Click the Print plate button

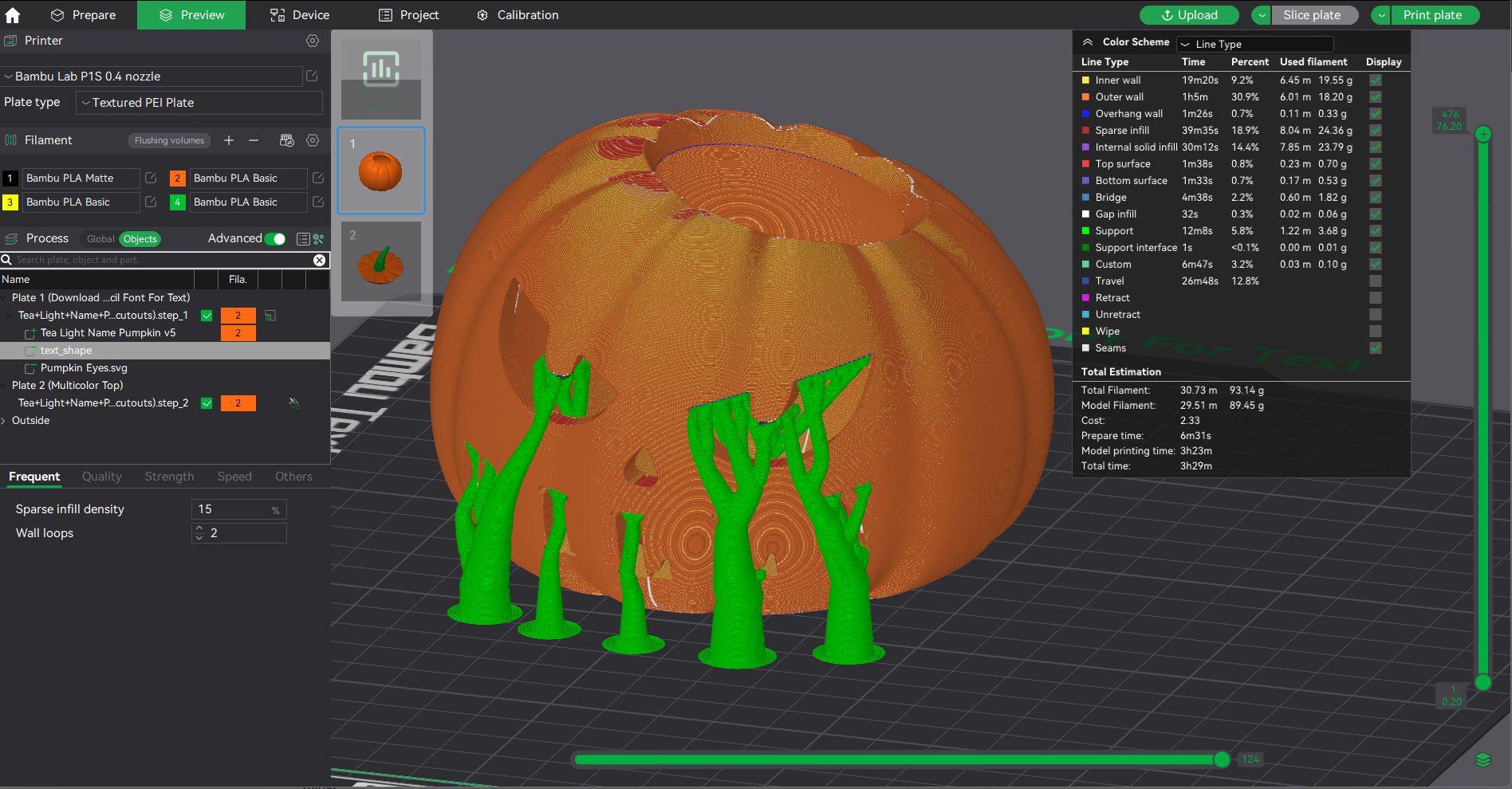pyautogui.click(x=1433, y=15)
